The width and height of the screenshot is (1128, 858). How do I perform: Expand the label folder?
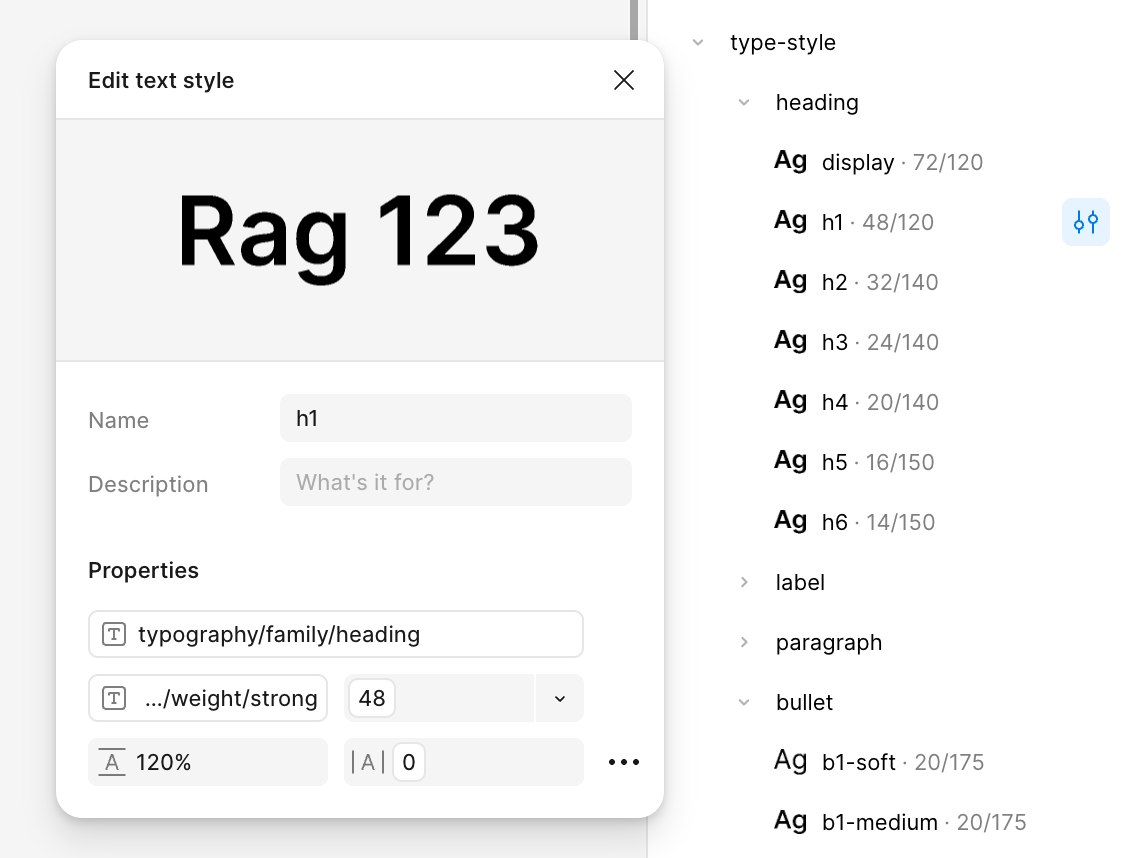[x=744, y=582]
